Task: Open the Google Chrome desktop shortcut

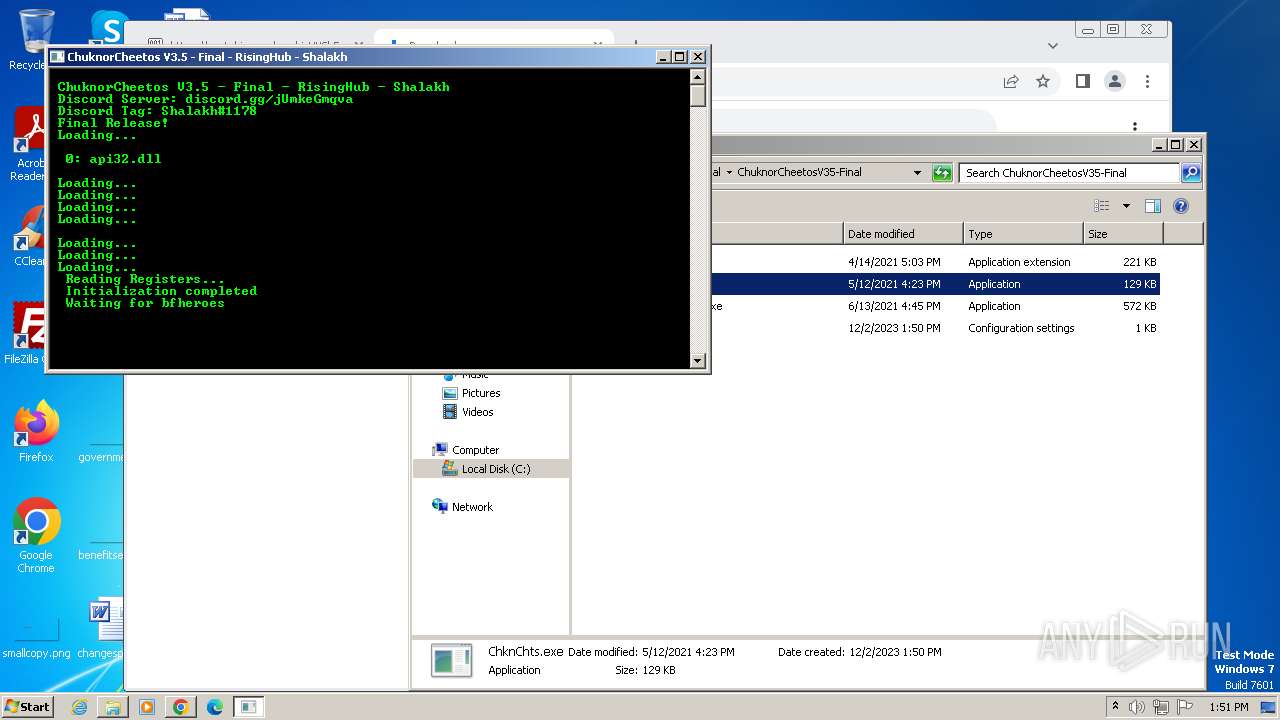Action: click(36, 535)
